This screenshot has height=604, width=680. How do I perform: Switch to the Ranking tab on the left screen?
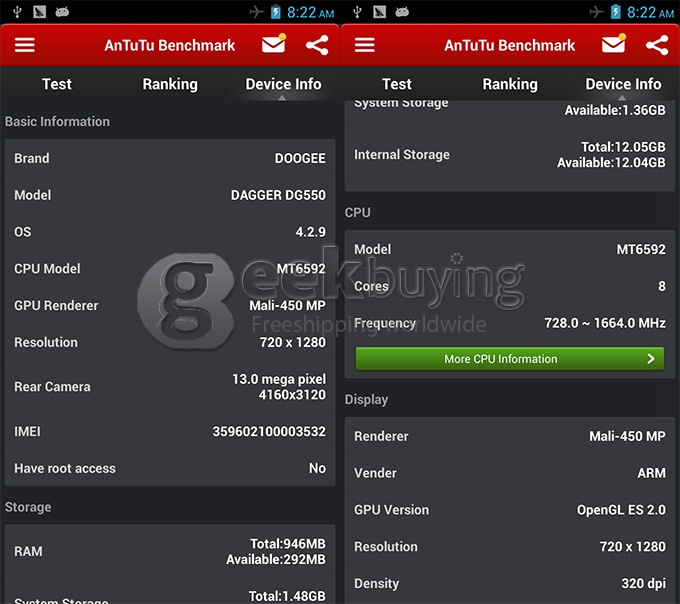click(x=170, y=84)
